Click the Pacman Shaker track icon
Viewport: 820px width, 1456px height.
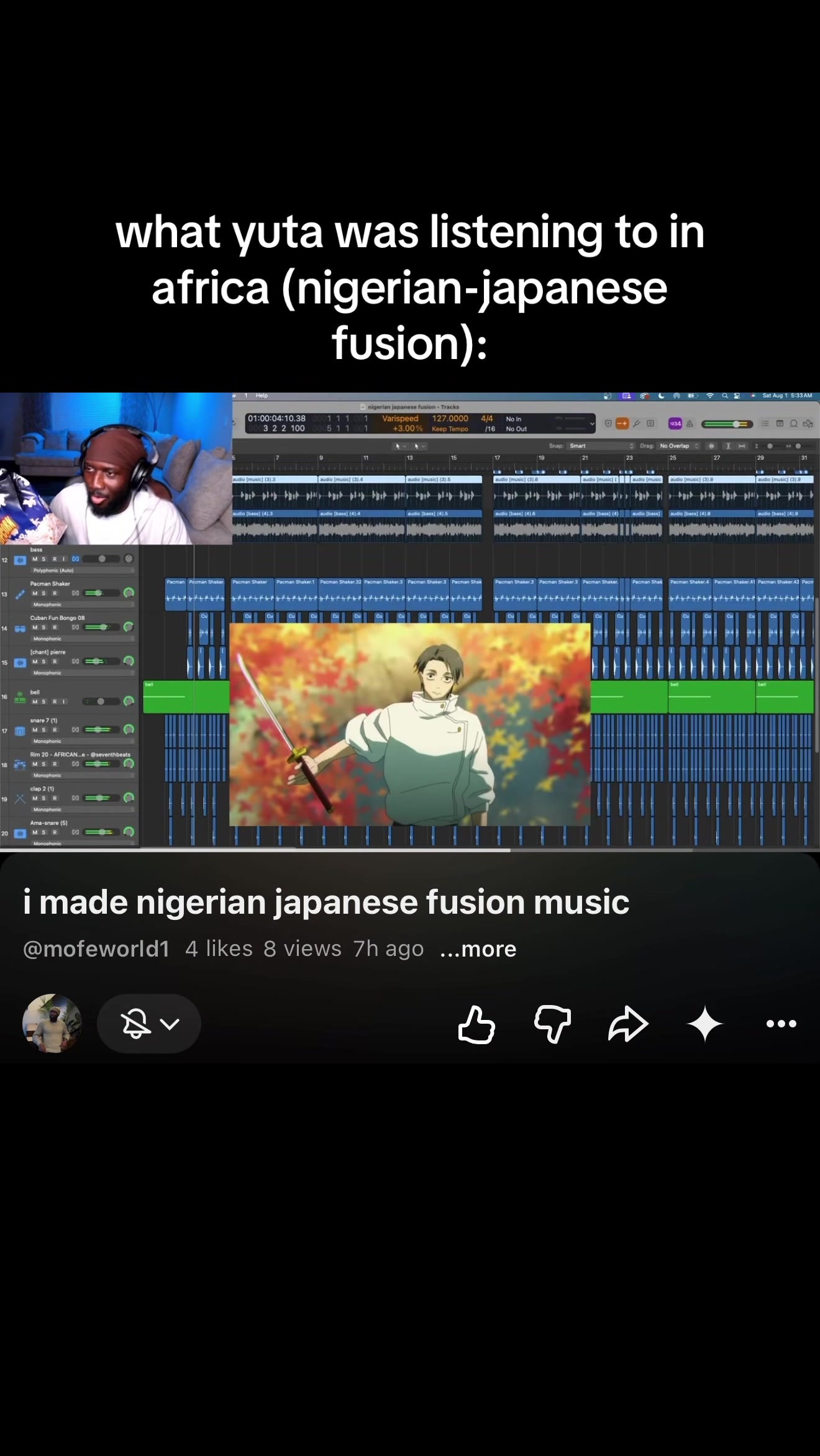click(x=20, y=594)
